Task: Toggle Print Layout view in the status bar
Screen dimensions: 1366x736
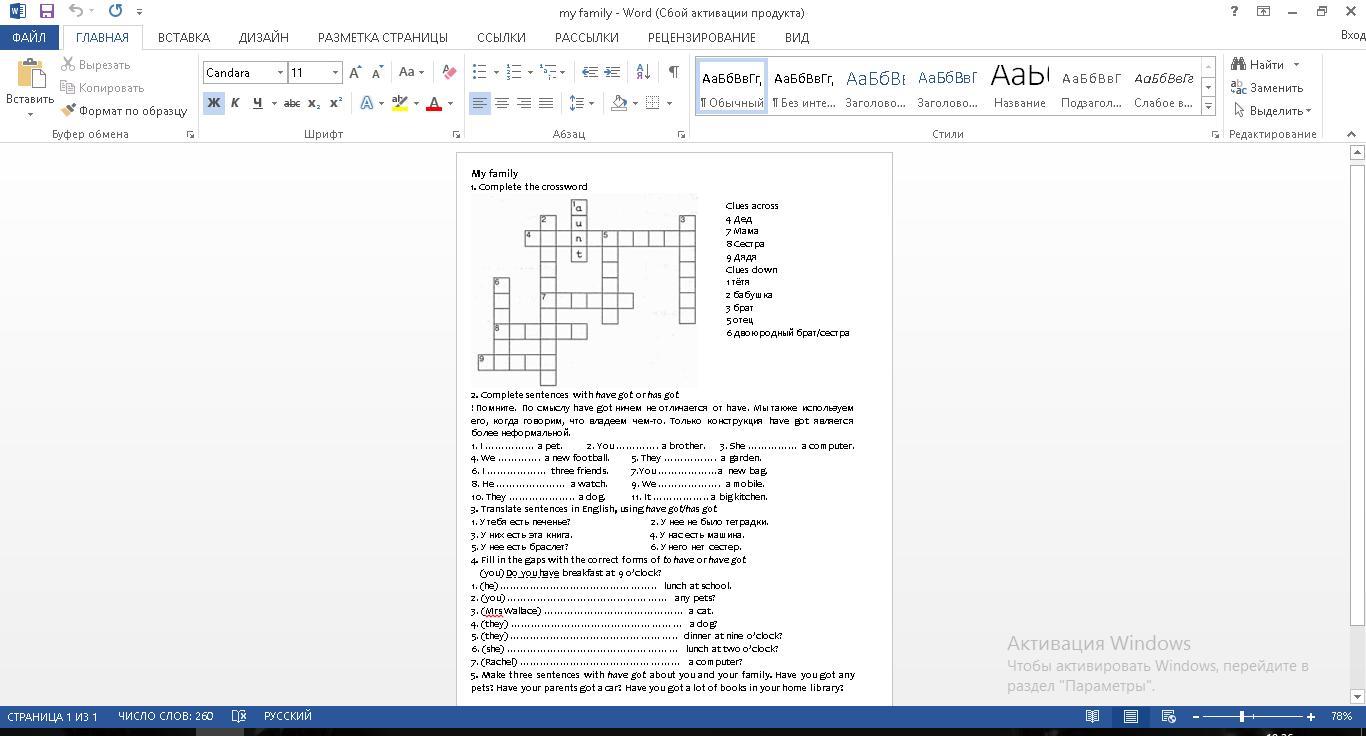Action: point(1131,716)
